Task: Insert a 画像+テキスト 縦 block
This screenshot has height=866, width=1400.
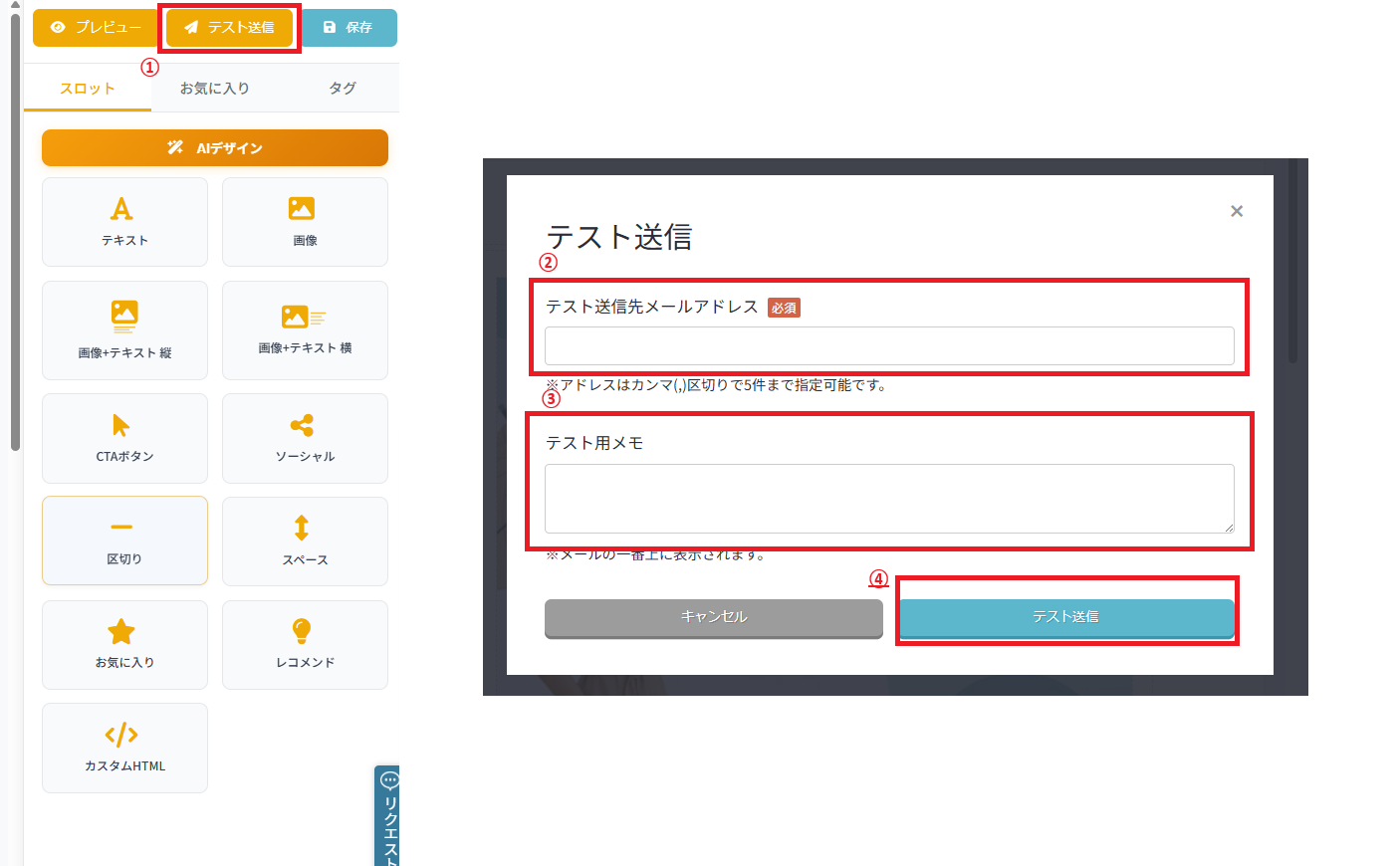Action: pyautogui.click(x=123, y=329)
